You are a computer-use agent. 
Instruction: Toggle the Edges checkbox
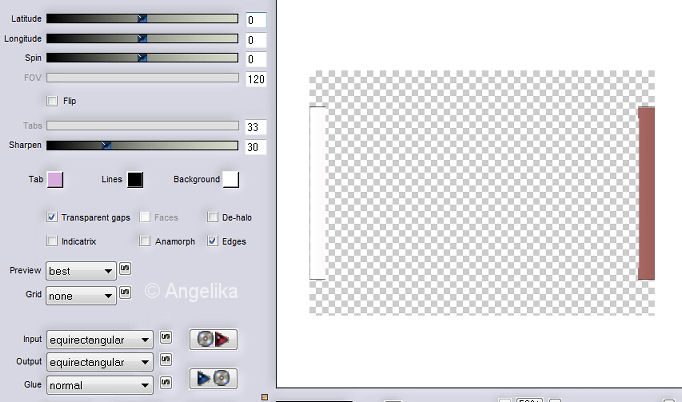[x=213, y=241]
